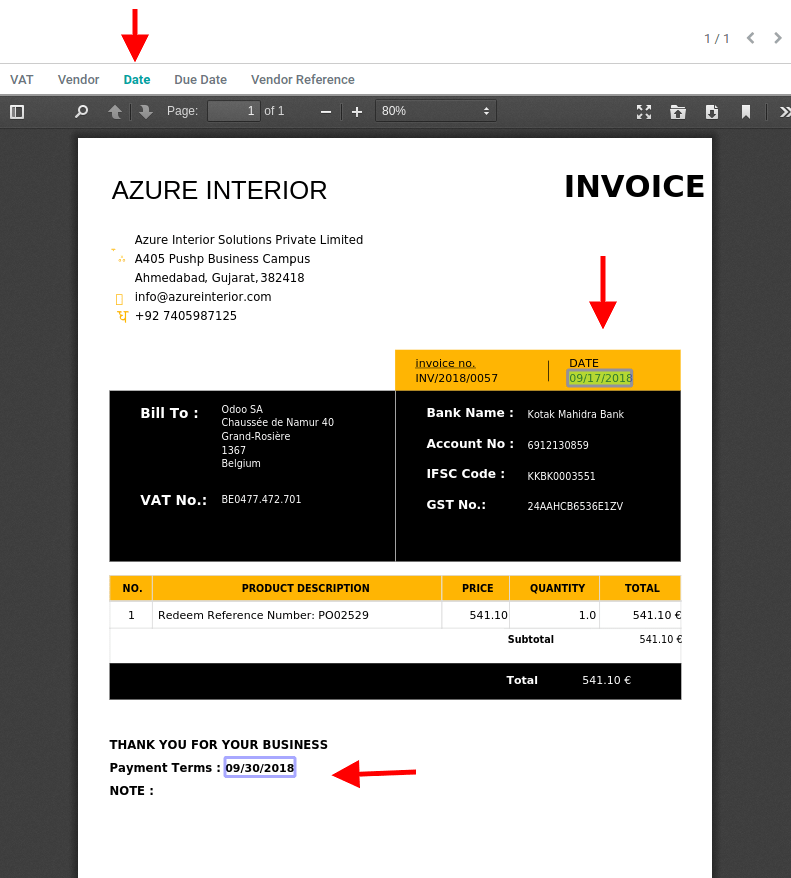The width and height of the screenshot is (791, 878).
Task: Toggle the PDF viewer sidebar
Action: 17,111
